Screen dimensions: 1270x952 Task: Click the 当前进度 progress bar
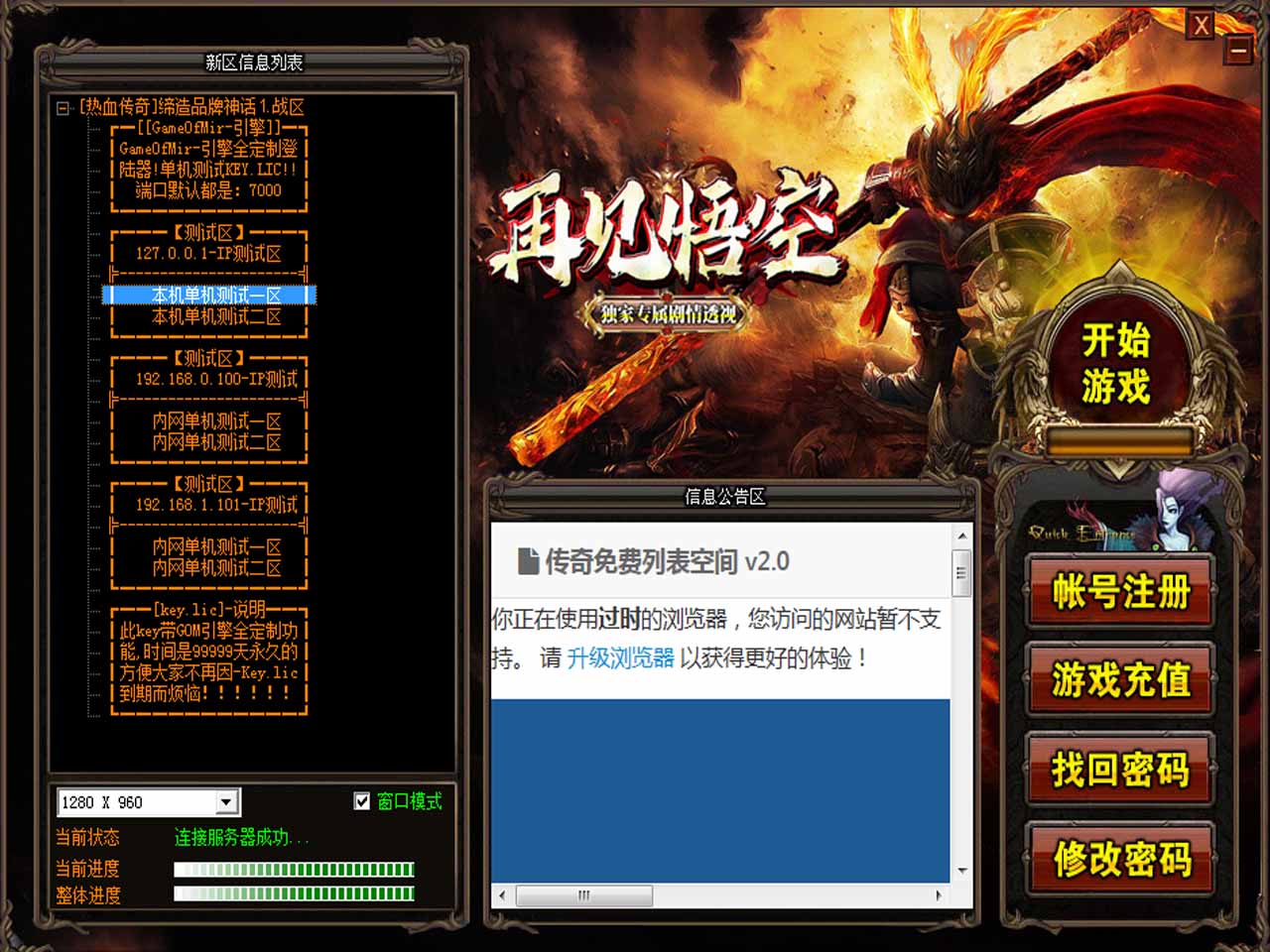[x=294, y=870]
